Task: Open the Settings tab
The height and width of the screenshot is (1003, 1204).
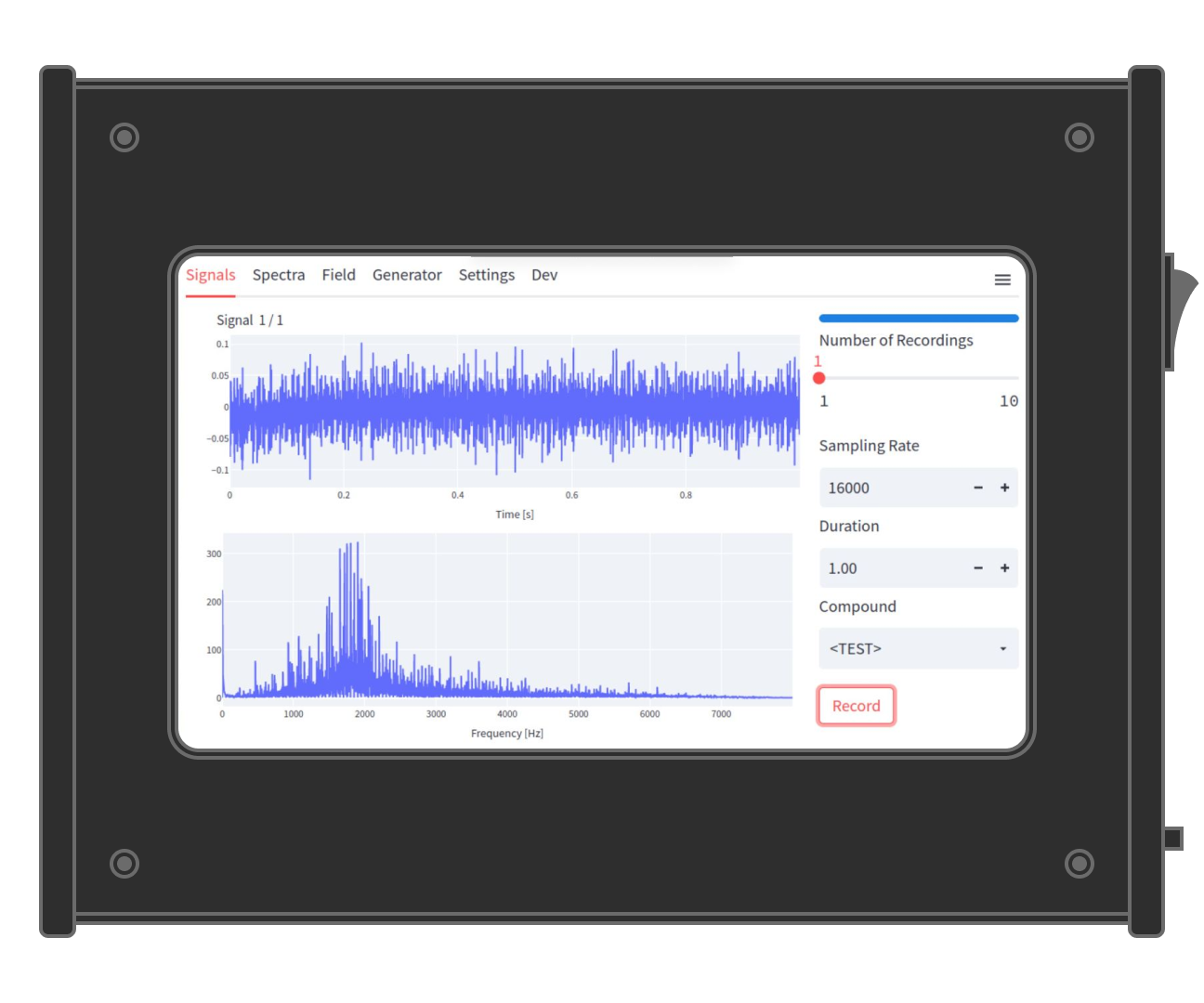Action: pyautogui.click(x=487, y=275)
